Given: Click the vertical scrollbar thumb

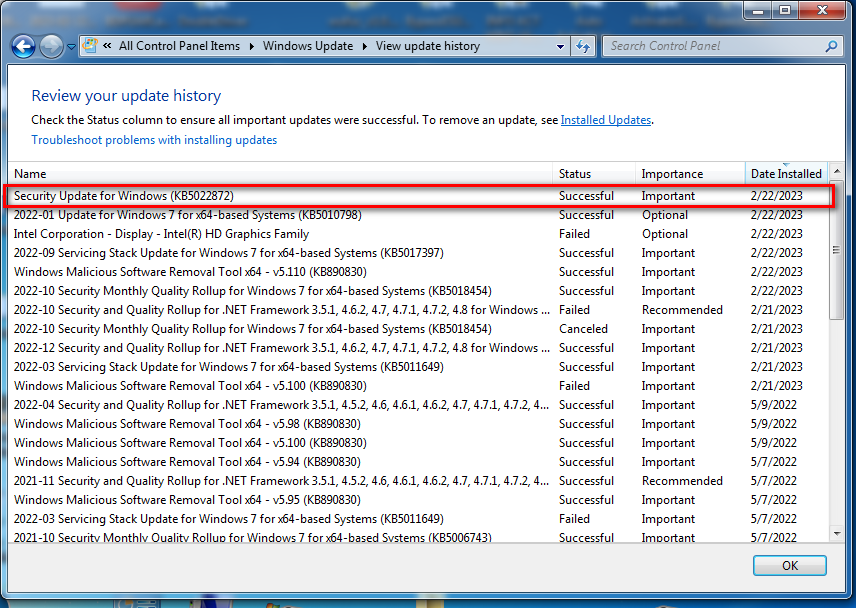Looking at the screenshot, I should [x=836, y=251].
